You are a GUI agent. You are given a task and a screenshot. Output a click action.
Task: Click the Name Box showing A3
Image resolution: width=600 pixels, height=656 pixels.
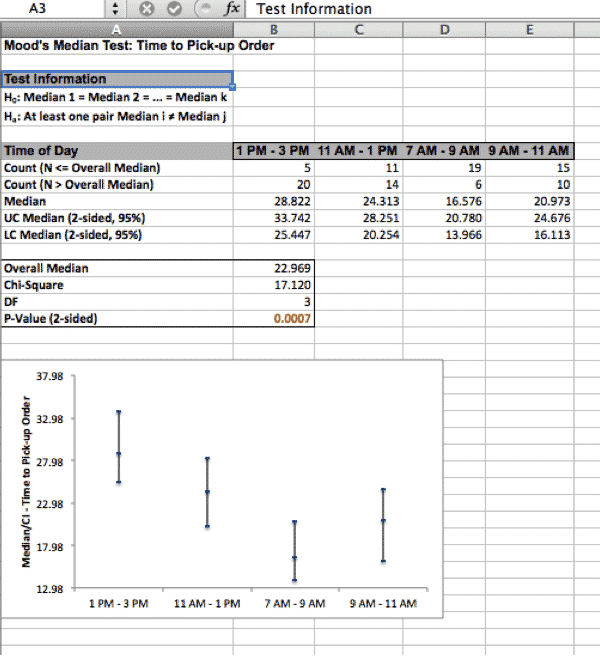[51, 8]
